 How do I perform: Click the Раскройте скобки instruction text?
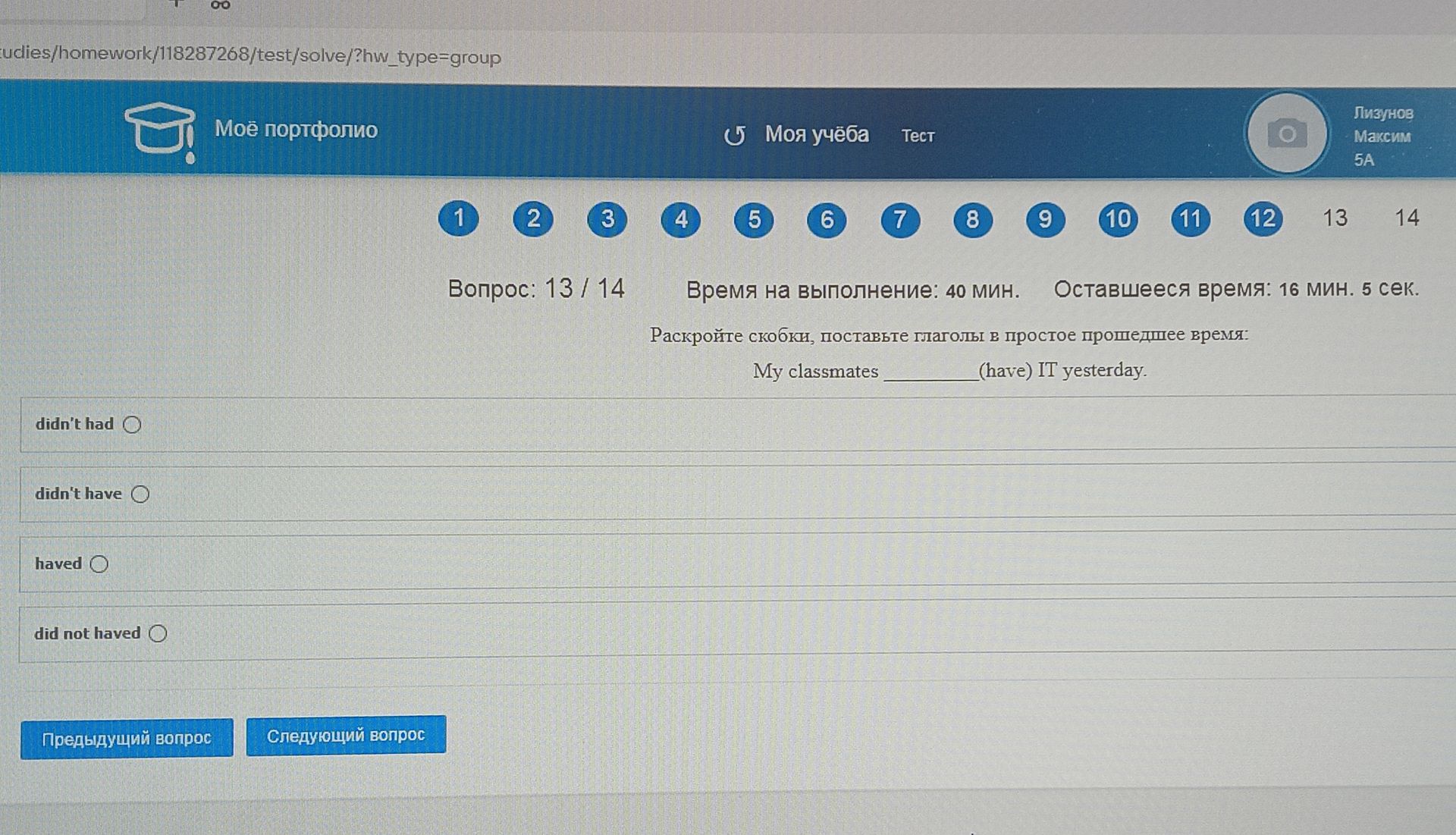949,334
